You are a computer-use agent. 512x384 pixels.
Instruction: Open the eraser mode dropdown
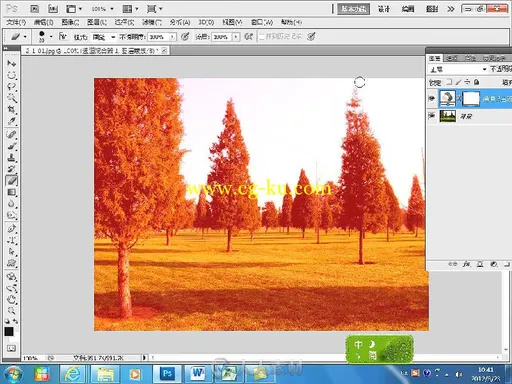pyautogui.click(x=104, y=37)
